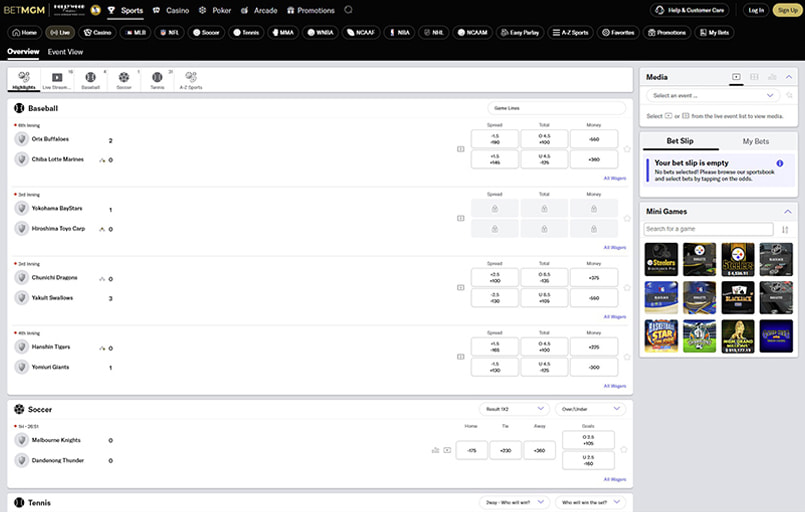Screen dimensions: 805x512
Task: Select Orix Buffaloes moneyline odds
Action: [594, 139]
